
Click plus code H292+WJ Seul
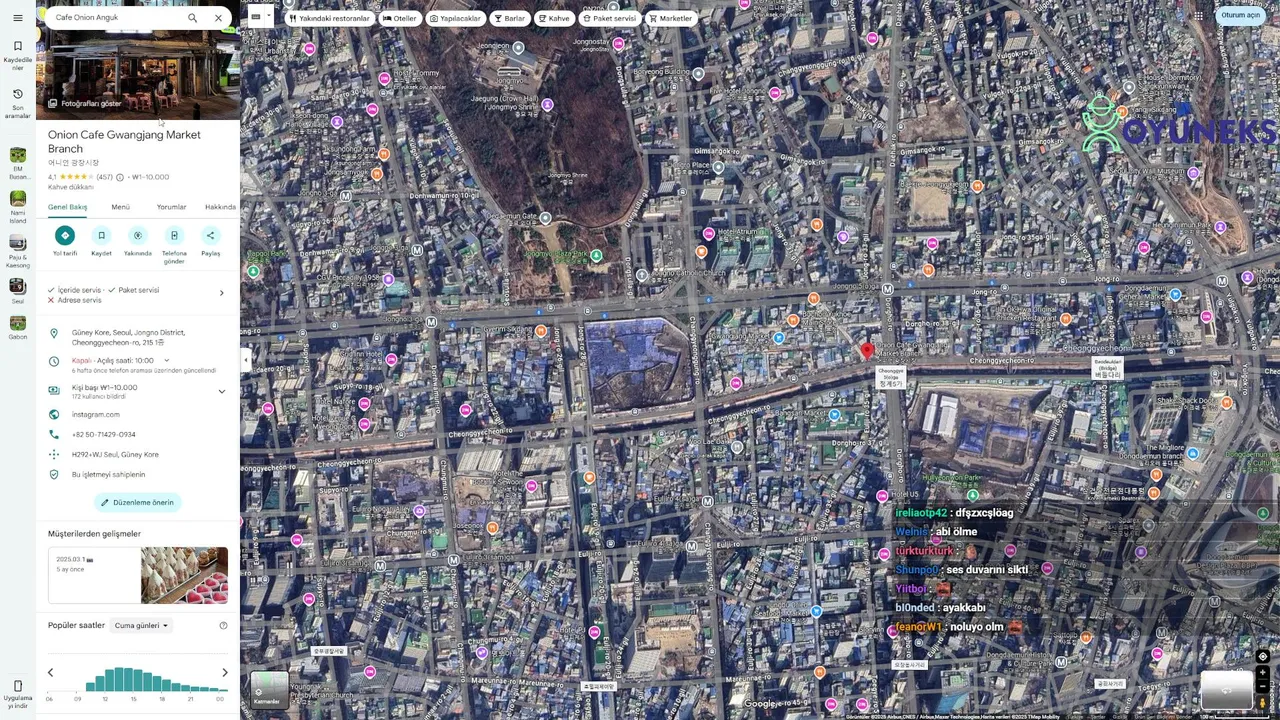[115, 454]
